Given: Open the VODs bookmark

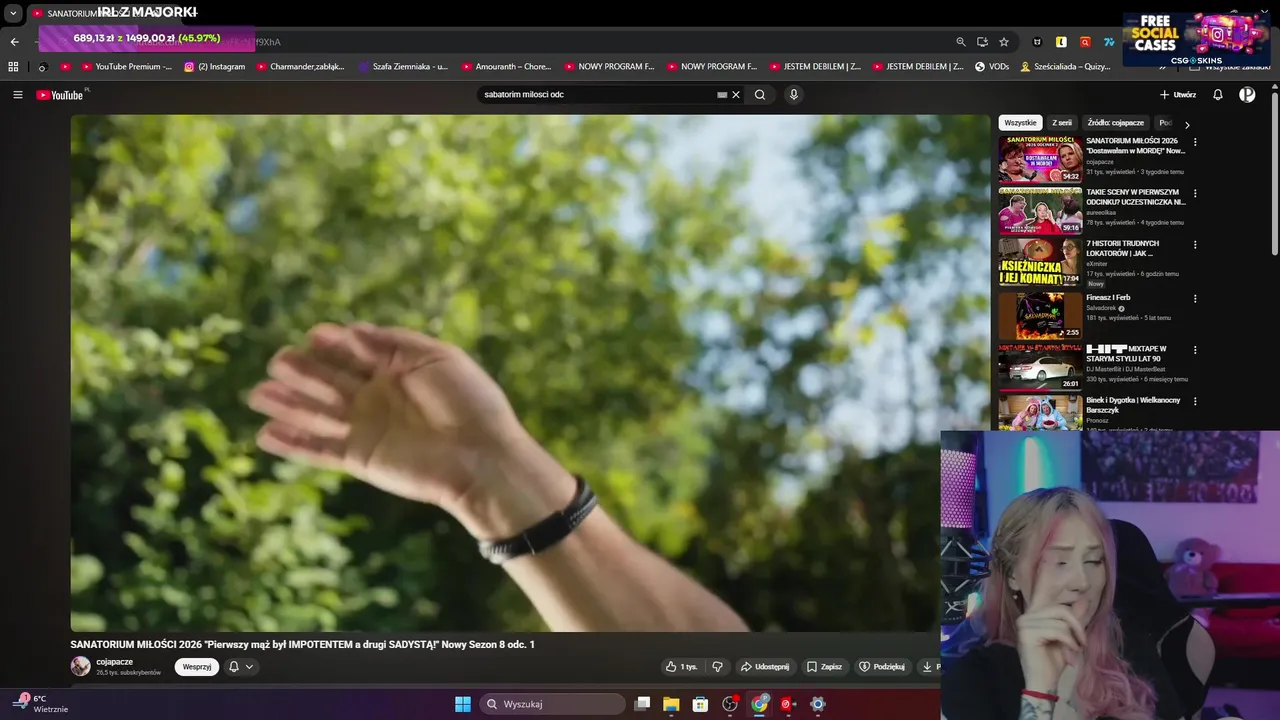Looking at the screenshot, I should (992, 67).
